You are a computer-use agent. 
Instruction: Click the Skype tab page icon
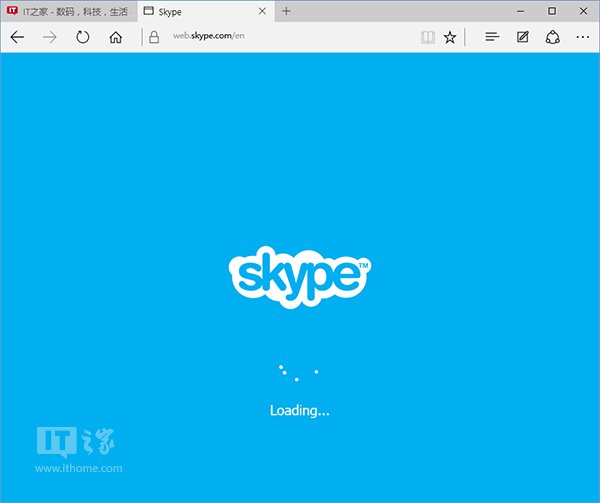tap(148, 11)
